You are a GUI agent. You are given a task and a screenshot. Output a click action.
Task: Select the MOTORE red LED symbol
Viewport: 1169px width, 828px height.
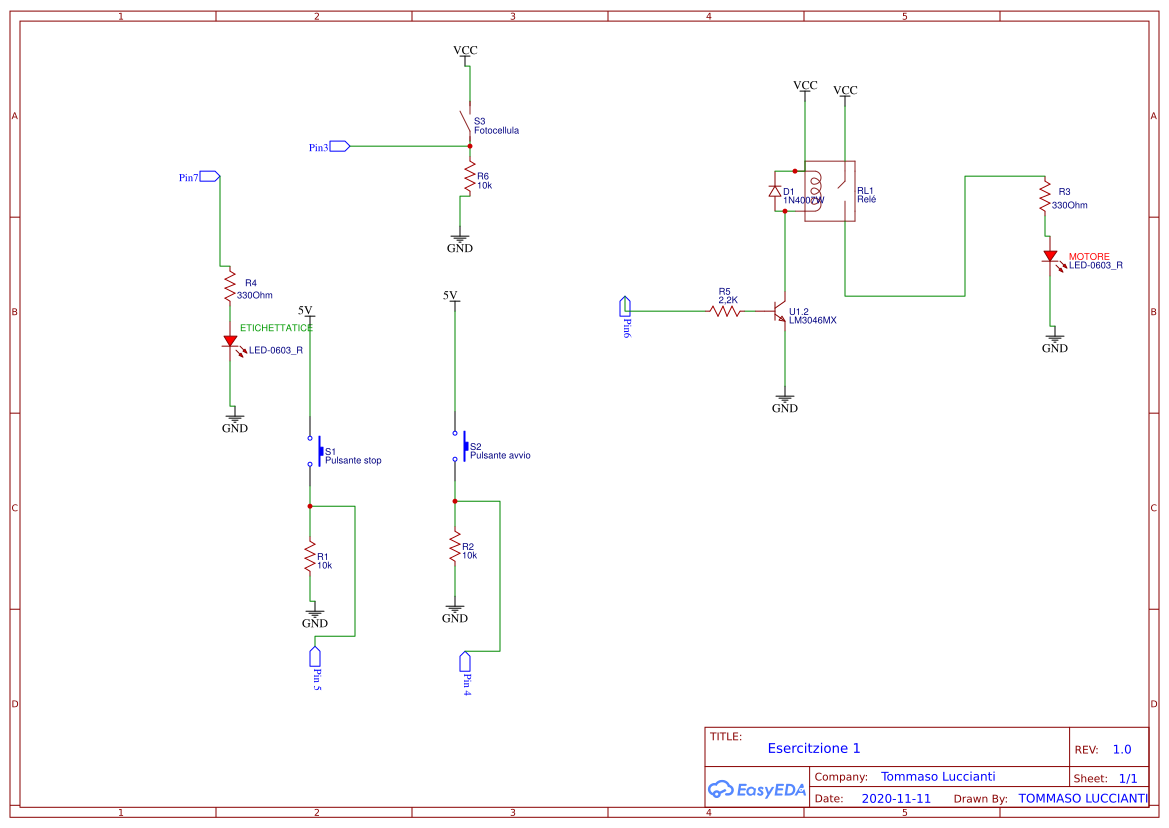pos(1053,258)
